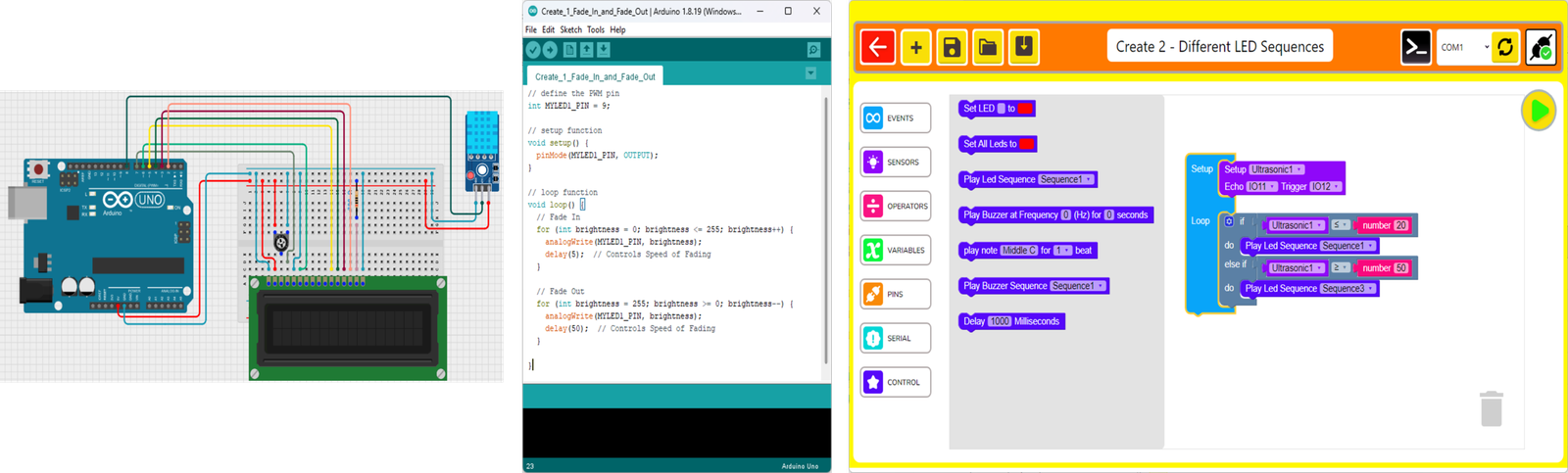
Task: Open the ≤ comparison operator dropdown
Action: pos(1340,225)
